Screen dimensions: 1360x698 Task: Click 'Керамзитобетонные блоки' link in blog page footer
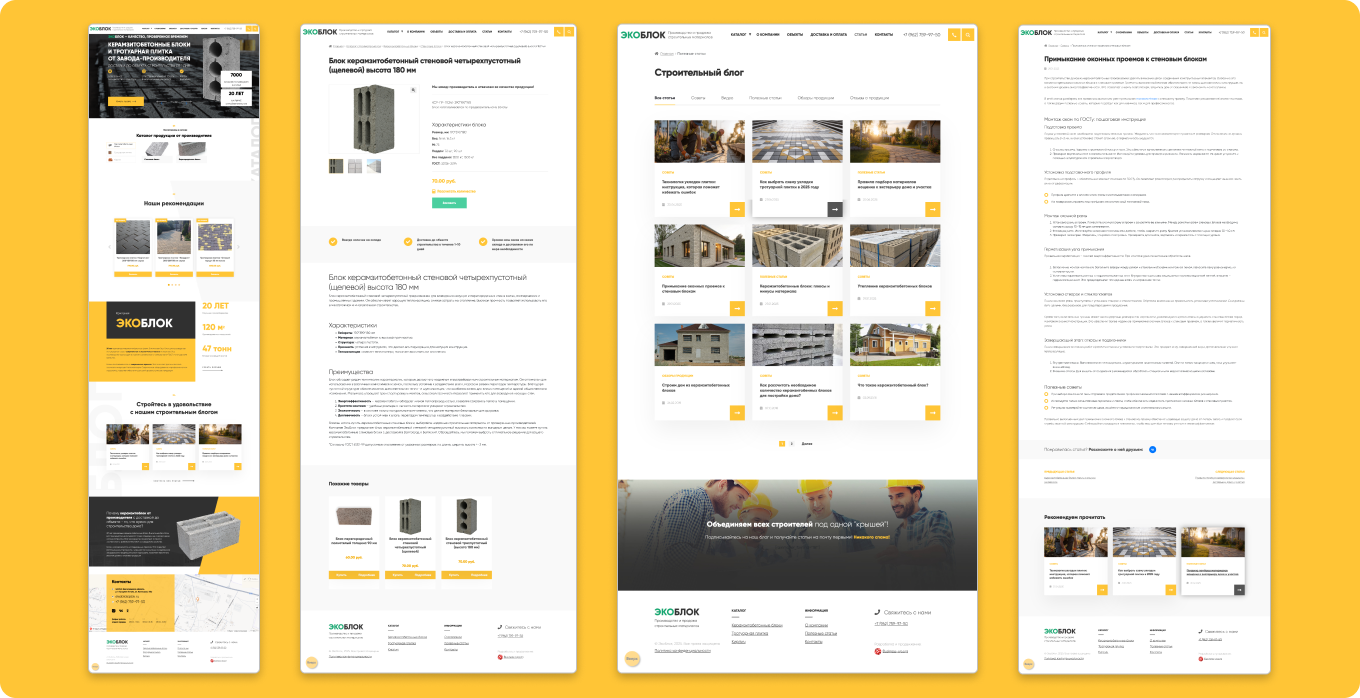coord(757,624)
